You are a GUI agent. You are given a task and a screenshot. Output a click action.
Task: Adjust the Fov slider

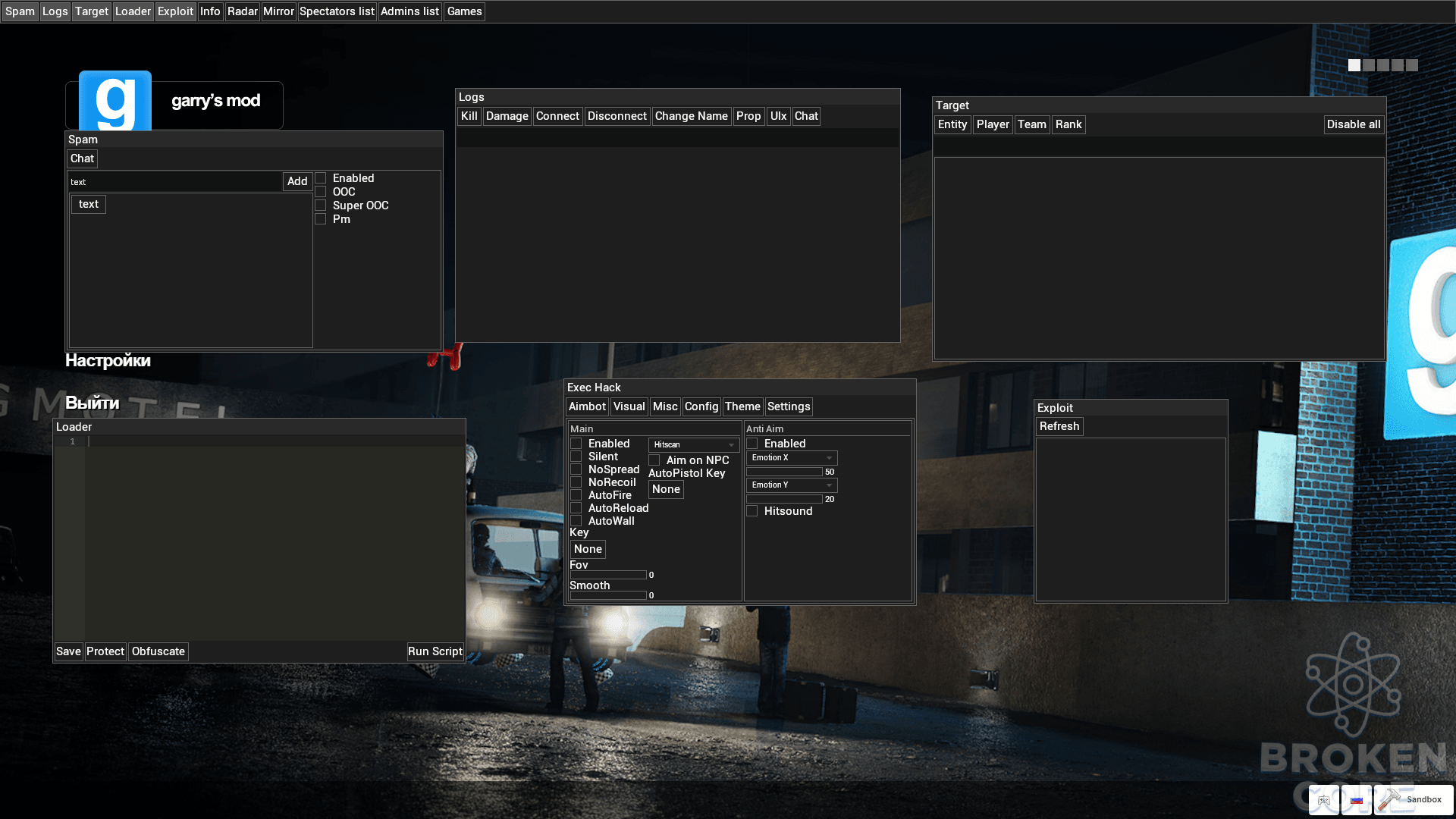(608, 575)
